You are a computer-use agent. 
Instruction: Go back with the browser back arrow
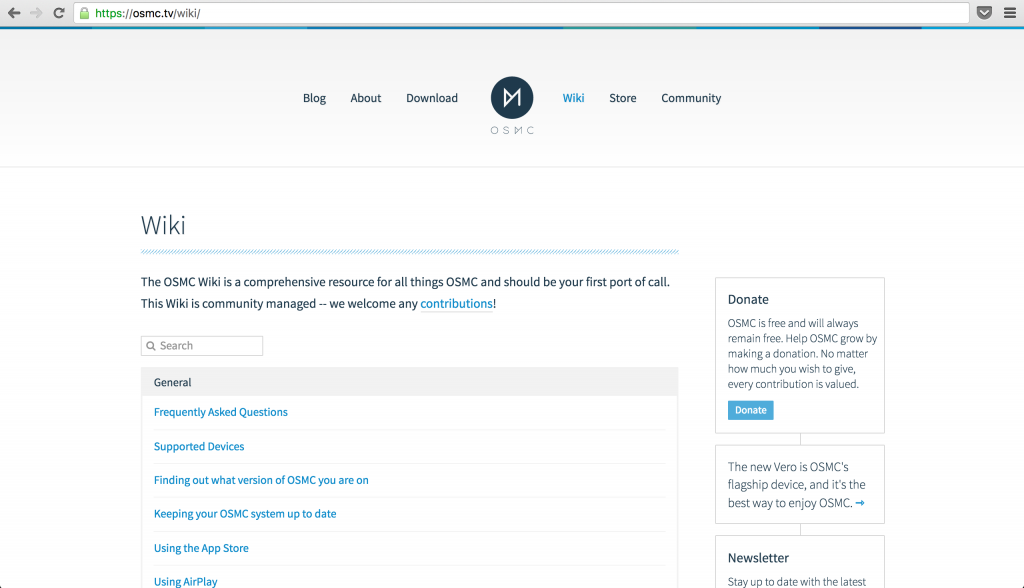[x=14, y=13]
